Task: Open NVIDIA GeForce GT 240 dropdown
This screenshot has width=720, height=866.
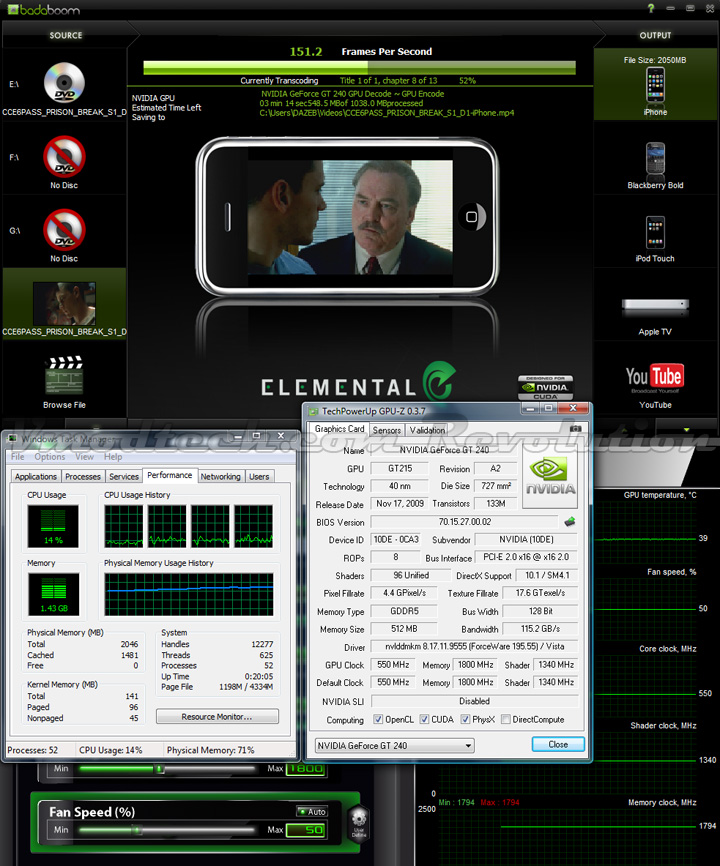Action: (x=395, y=745)
